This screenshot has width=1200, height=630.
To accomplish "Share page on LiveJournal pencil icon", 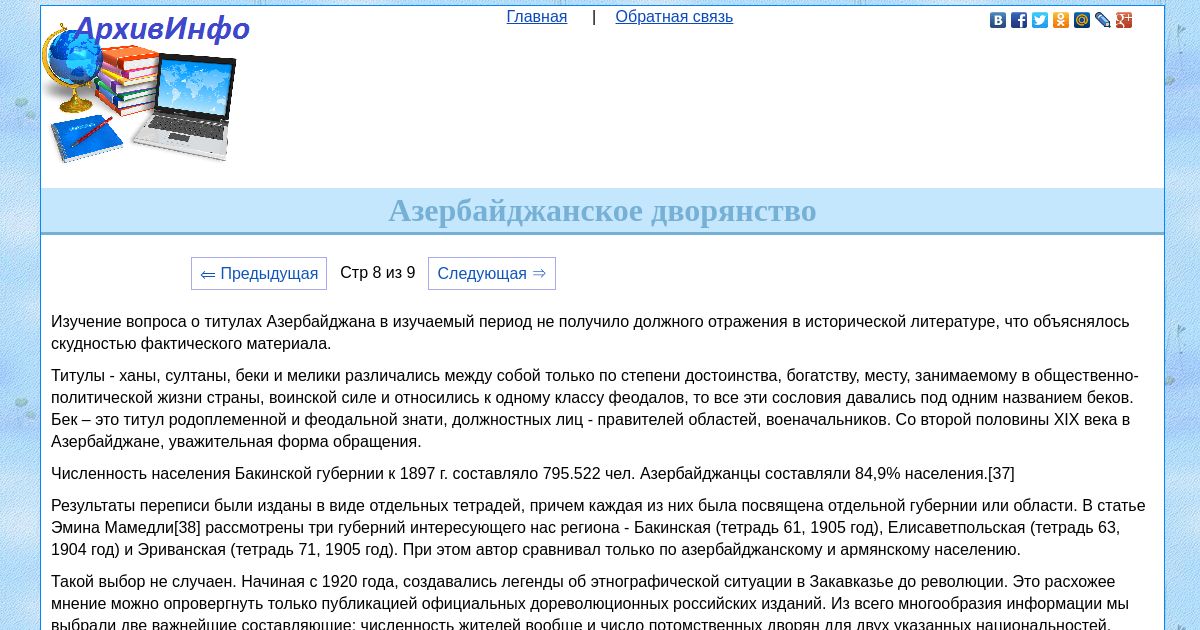I will click(x=1103, y=20).
